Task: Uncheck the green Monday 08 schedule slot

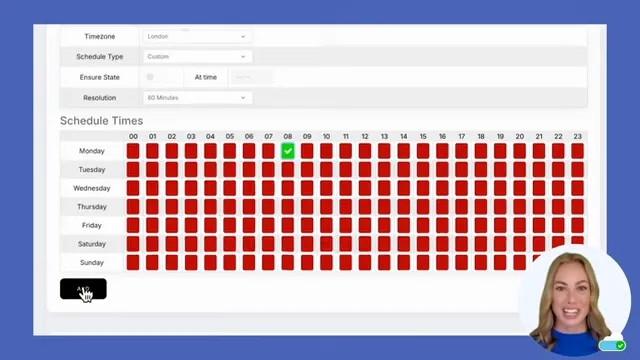Action: (288, 151)
